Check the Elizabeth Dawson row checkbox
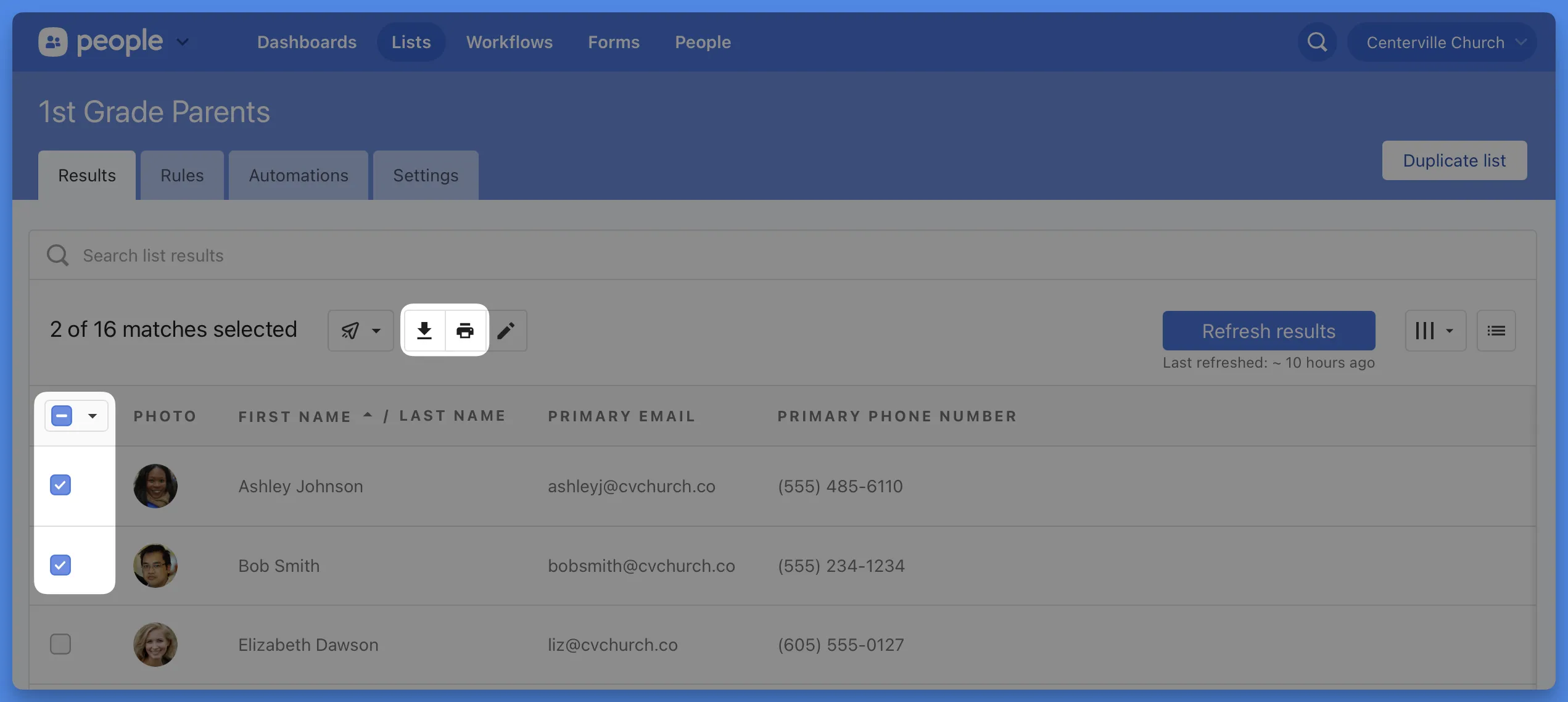 (x=60, y=644)
